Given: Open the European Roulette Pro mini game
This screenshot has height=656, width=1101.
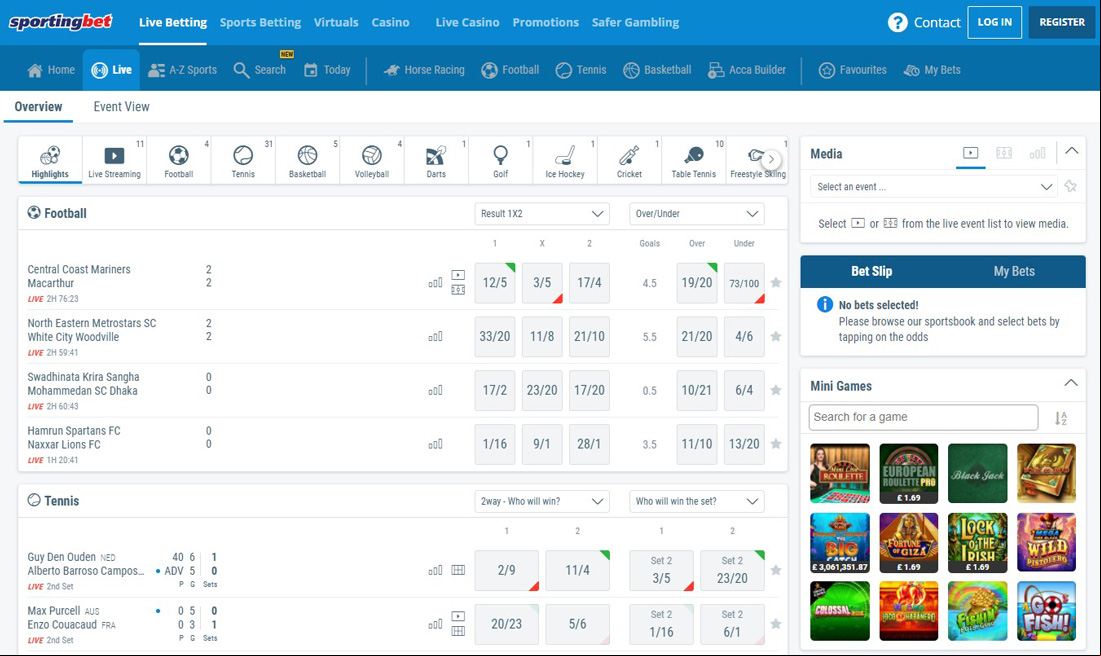Looking at the screenshot, I should pos(909,473).
